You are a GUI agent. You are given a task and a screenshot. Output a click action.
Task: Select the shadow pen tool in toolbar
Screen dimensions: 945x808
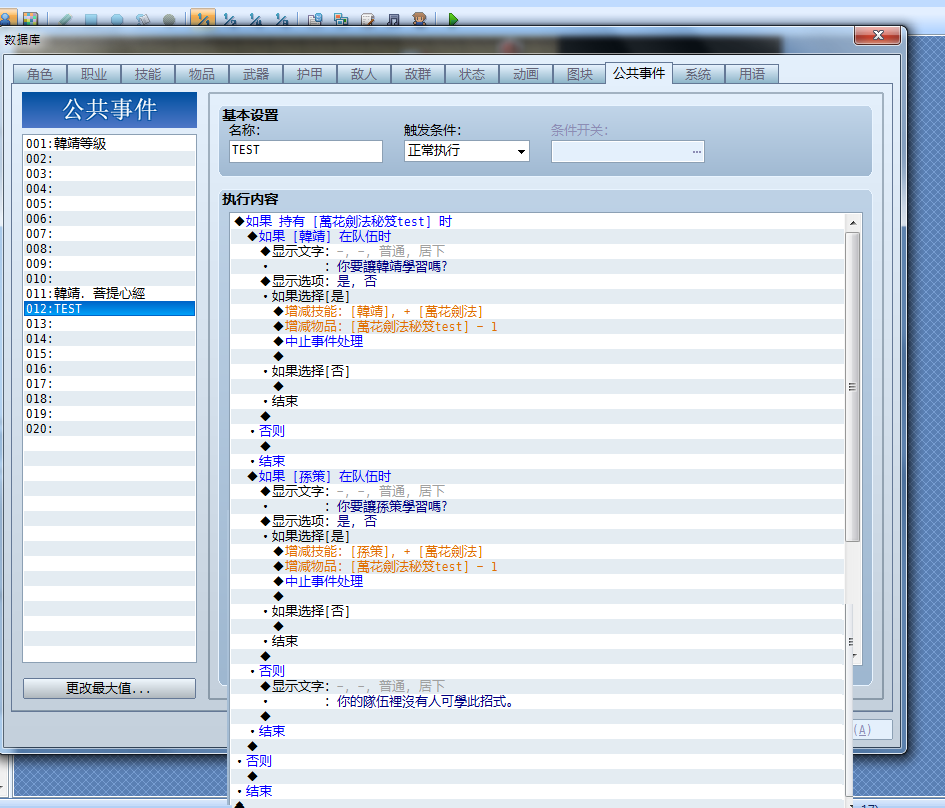point(169,19)
